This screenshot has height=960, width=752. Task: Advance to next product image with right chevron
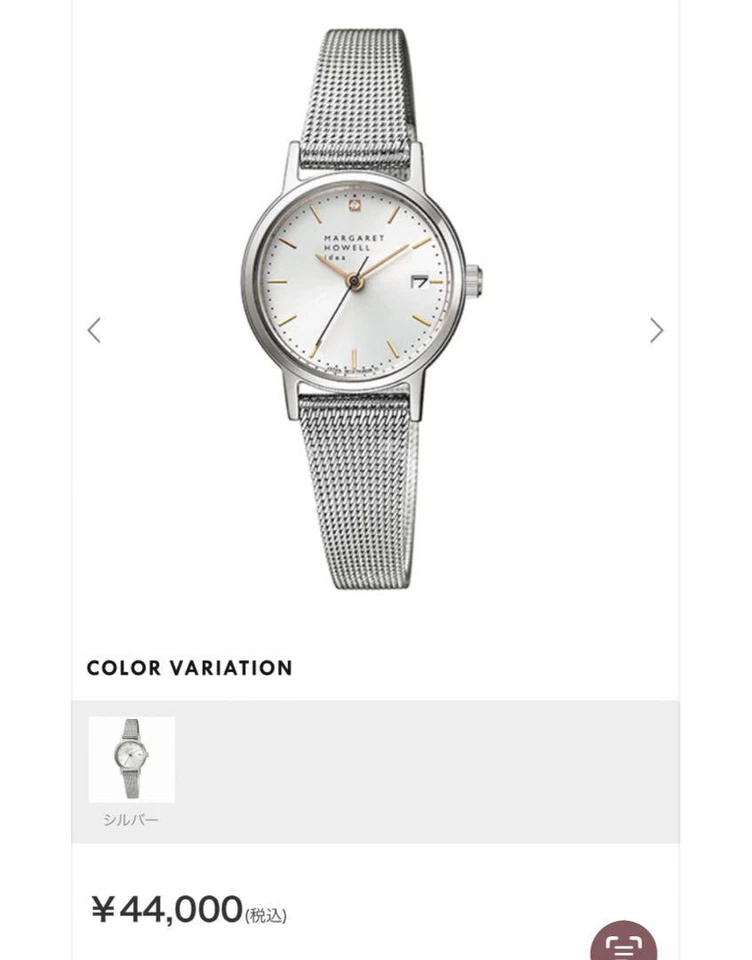(656, 331)
